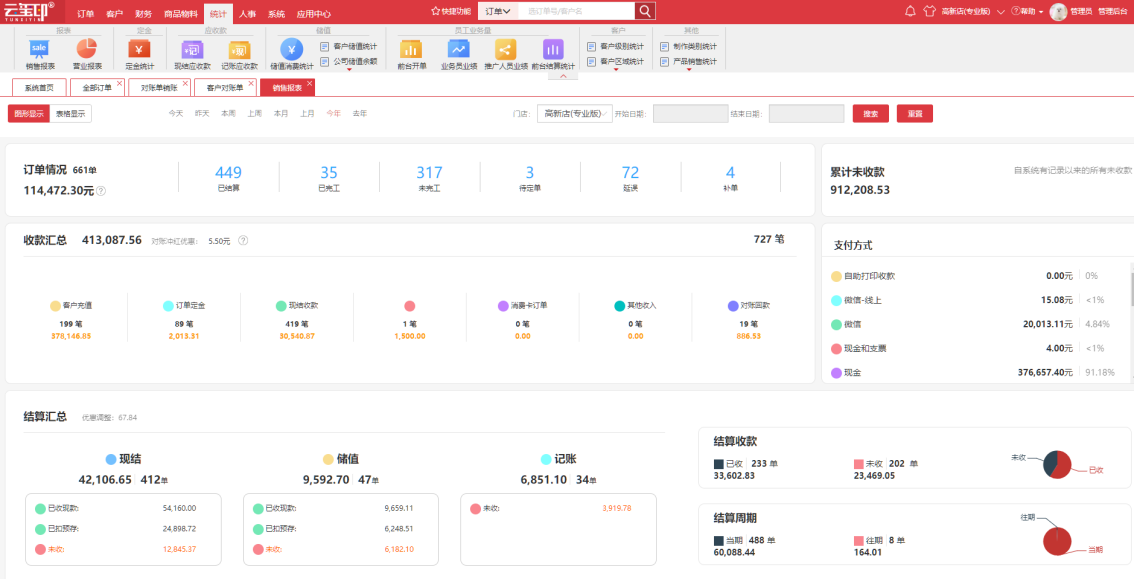
Task: Expand more items under 客户 group
Action: point(617,70)
